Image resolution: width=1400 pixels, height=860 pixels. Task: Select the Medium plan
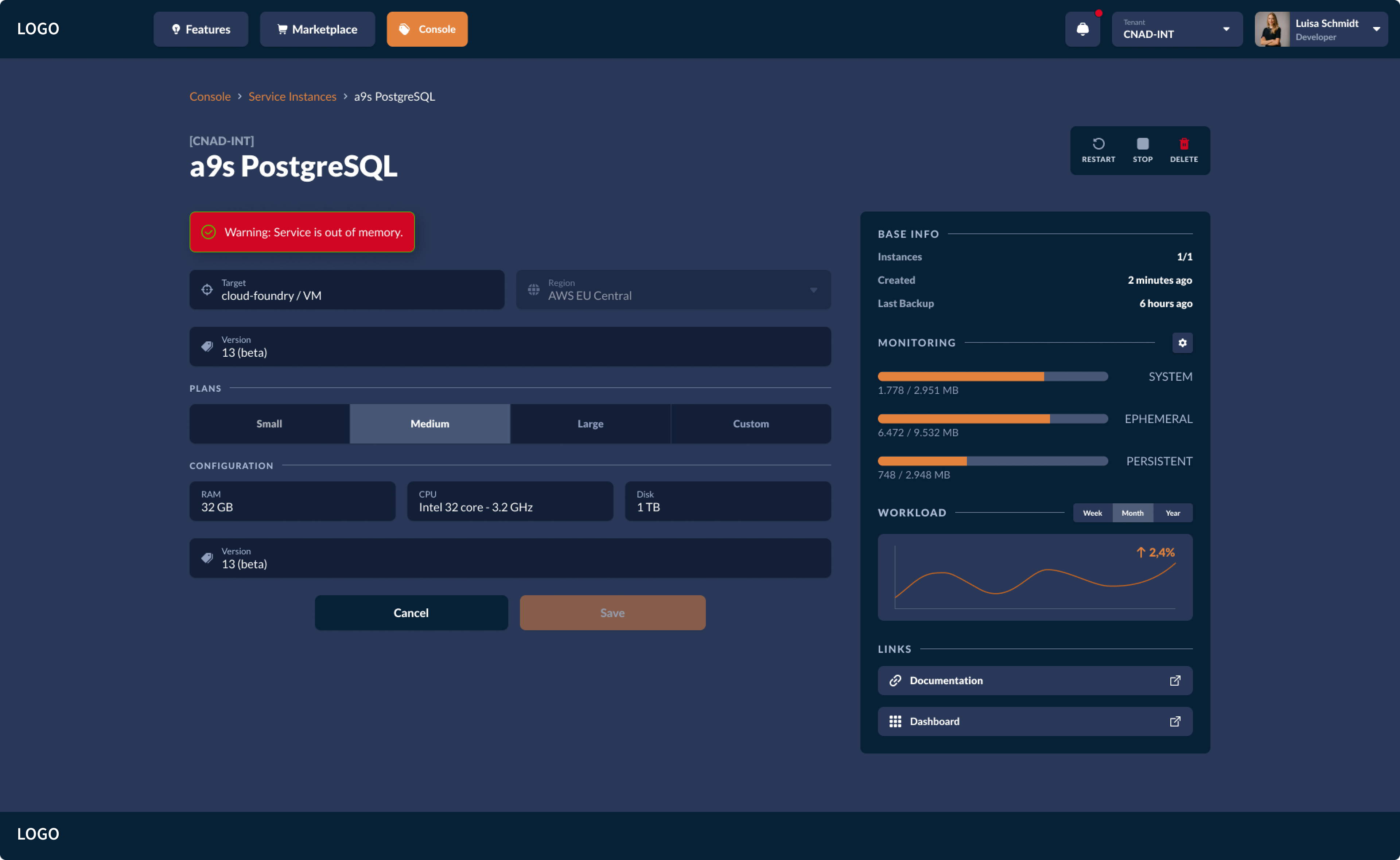[430, 424]
